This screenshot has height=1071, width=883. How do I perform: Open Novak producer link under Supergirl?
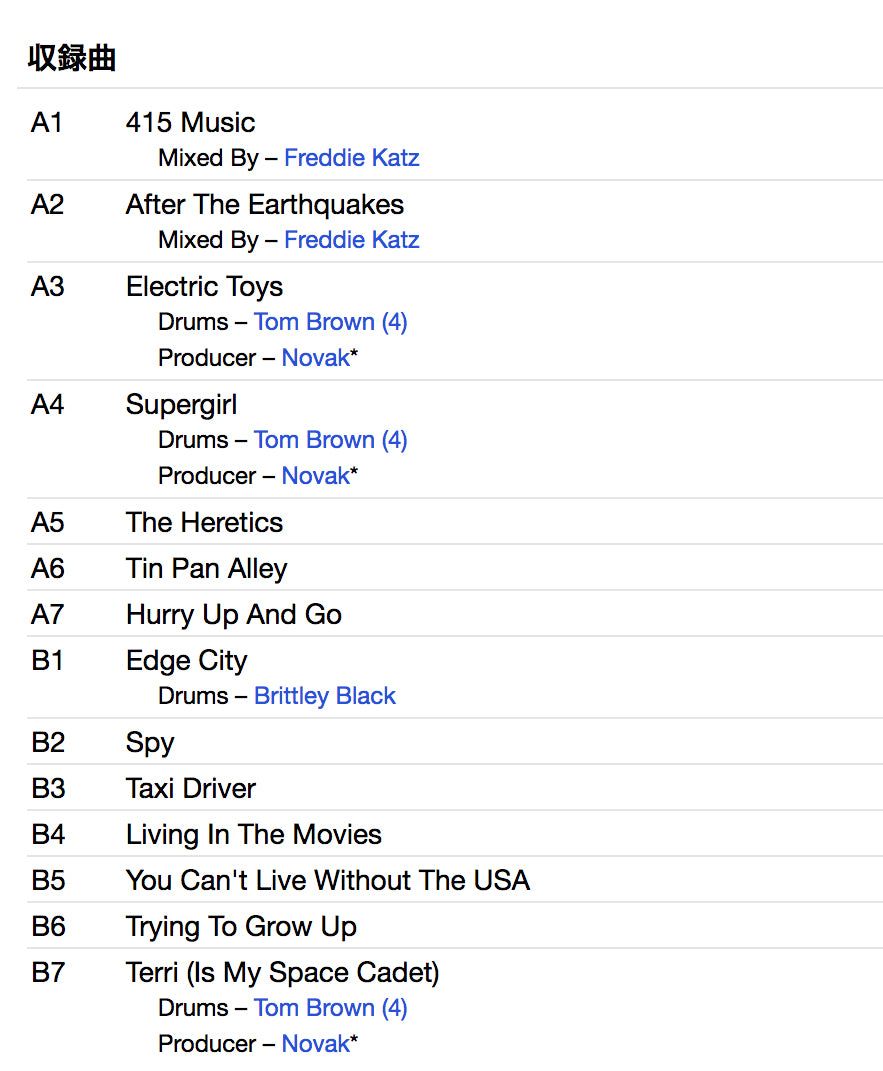[315, 476]
